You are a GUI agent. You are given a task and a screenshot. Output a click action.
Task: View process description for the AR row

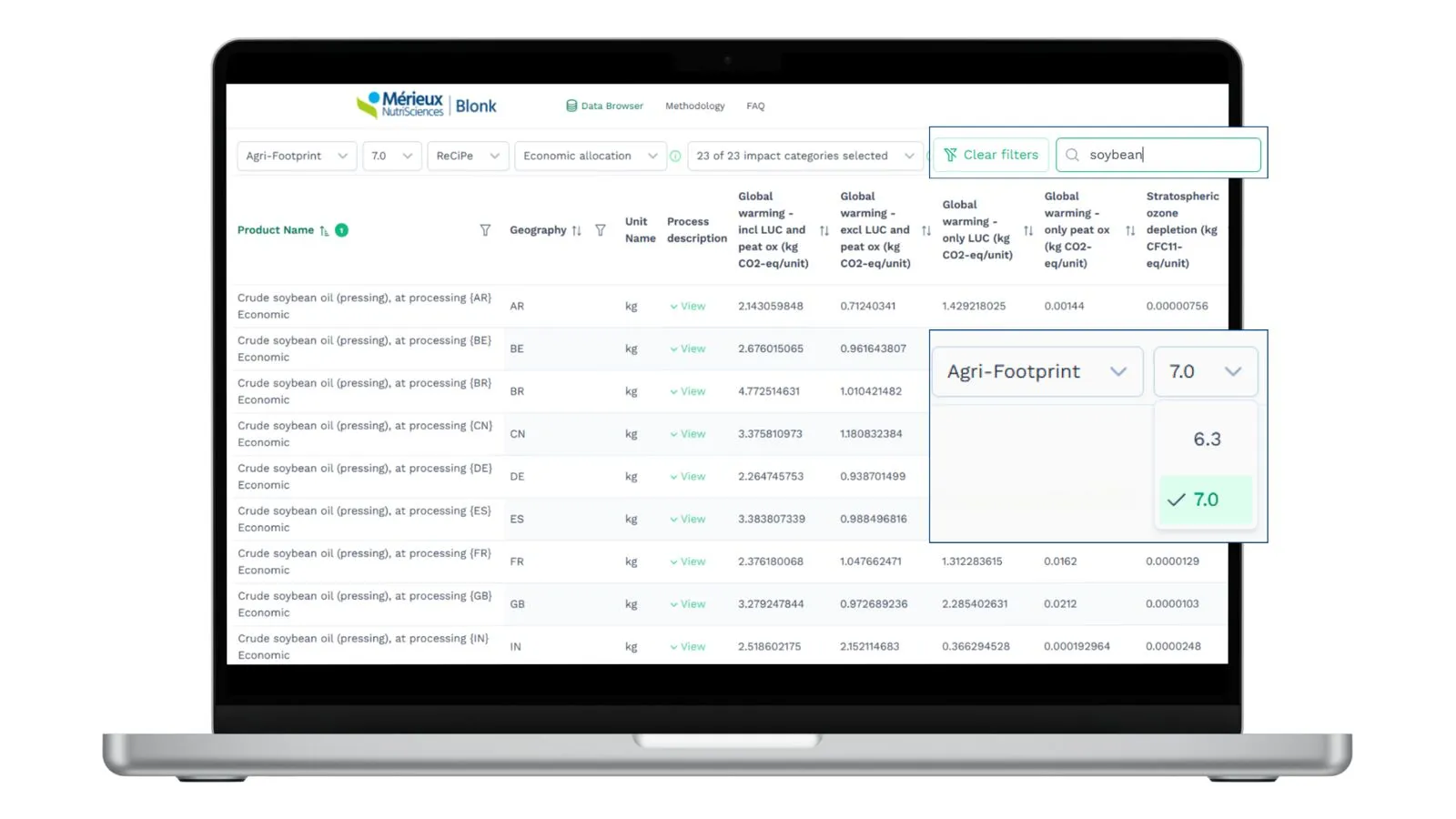coord(688,306)
